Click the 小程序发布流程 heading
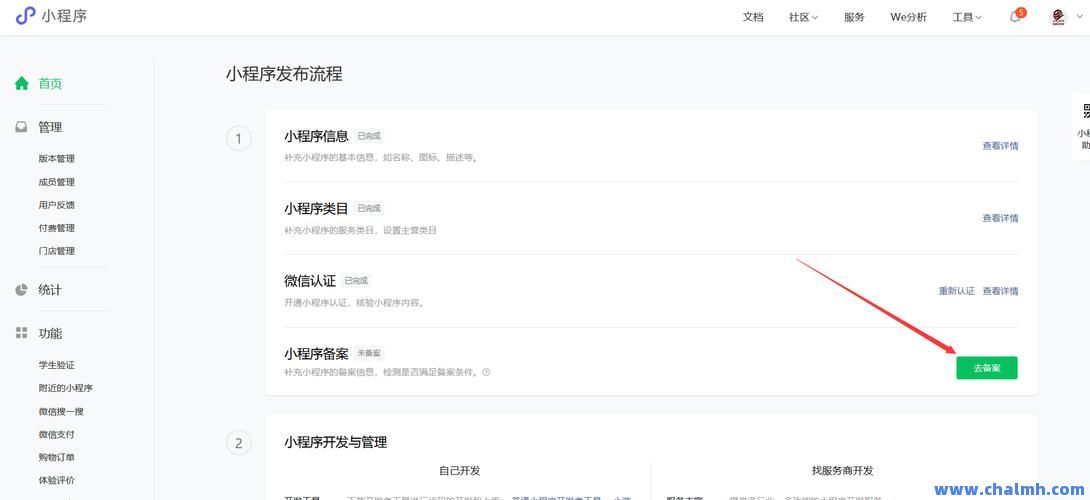The width and height of the screenshot is (1090, 500). tap(284, 74)
